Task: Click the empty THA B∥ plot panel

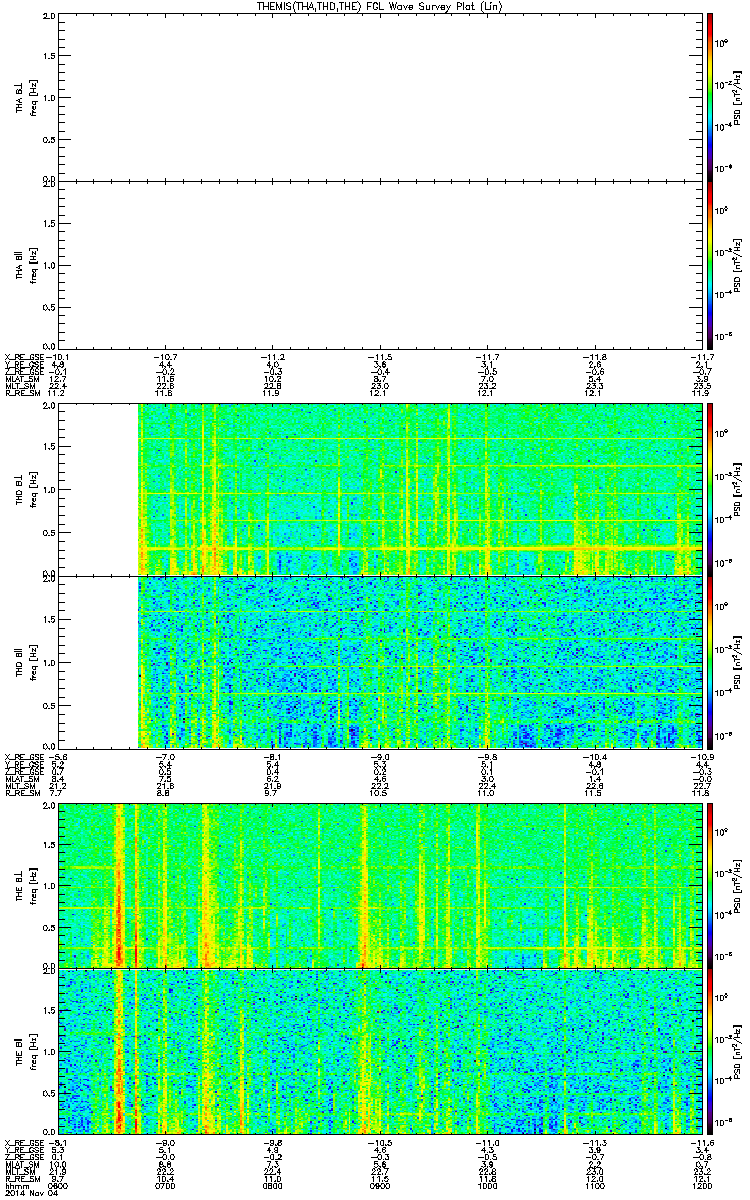Action: coord(379,265)
